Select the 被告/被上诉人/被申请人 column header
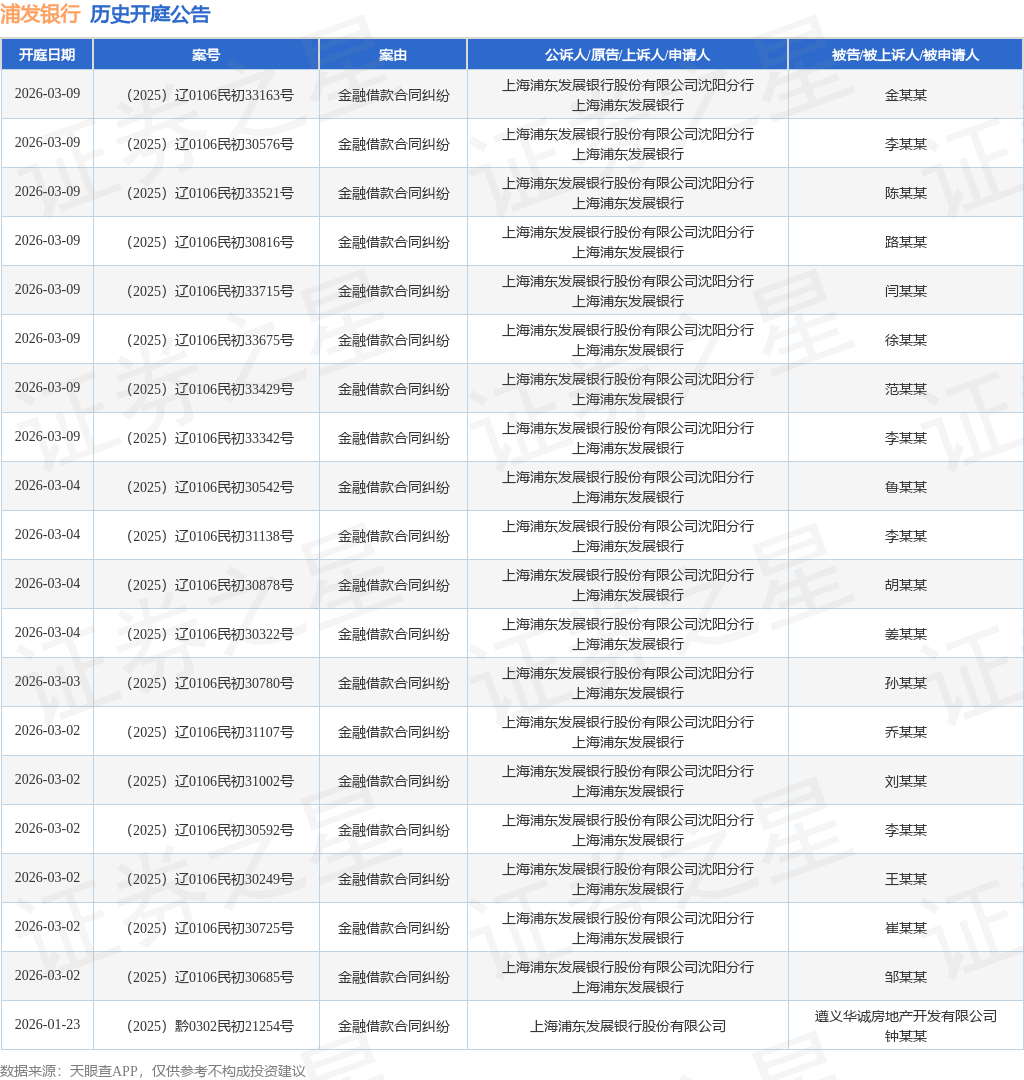The image size is (1024, 1080). pos(906,55)
